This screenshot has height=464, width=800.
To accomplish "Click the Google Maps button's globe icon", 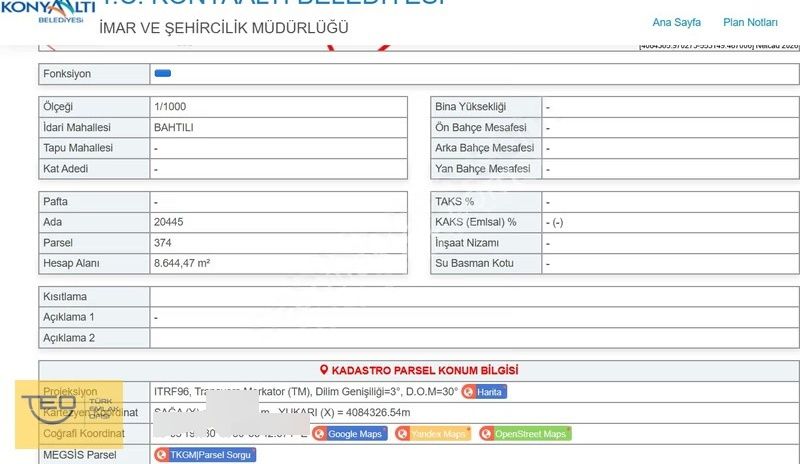I will click(x=319, y=434).
